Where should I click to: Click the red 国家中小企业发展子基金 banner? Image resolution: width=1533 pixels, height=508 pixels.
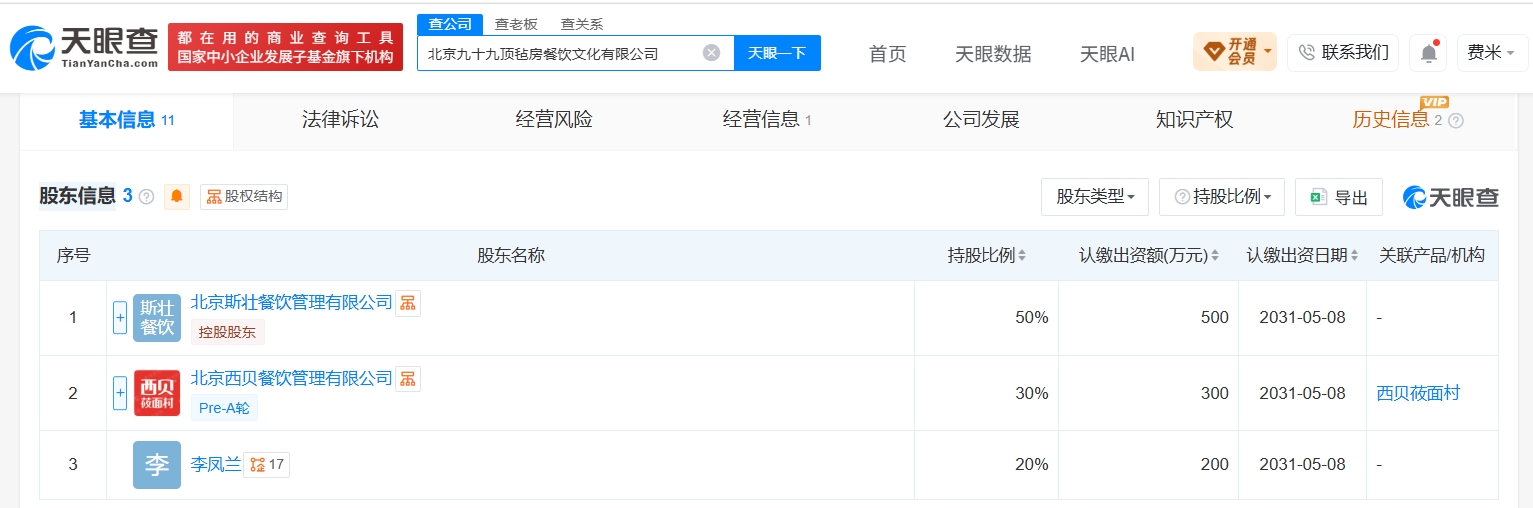[285, 47]
